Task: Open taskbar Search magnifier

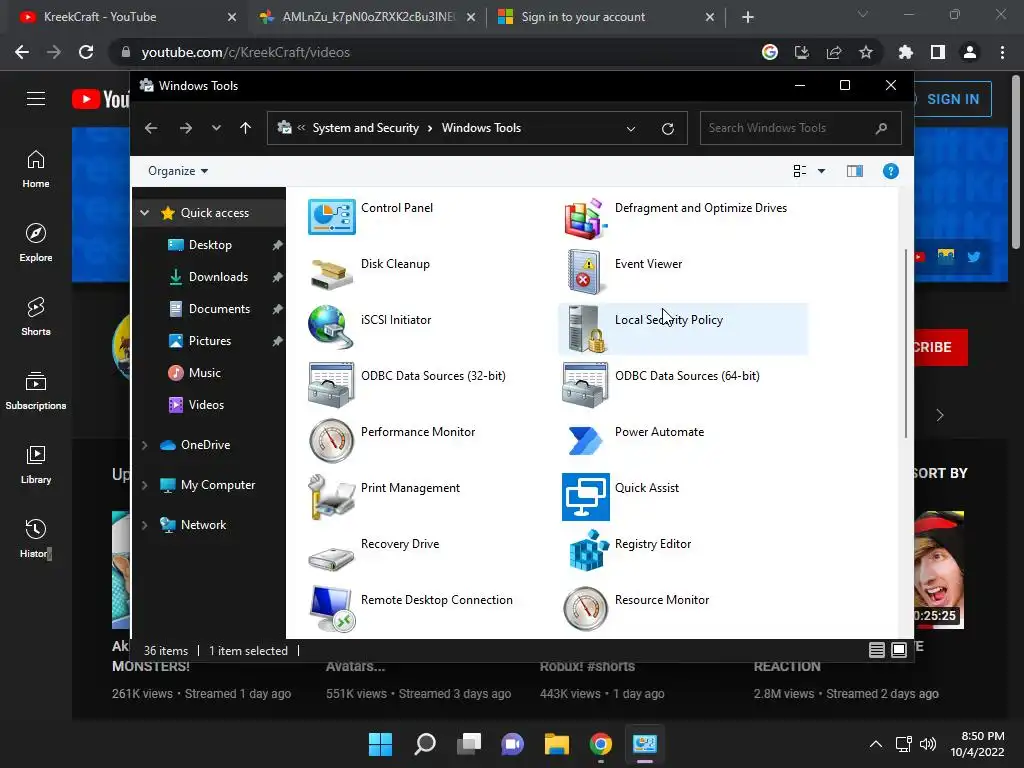Action: pos(424,744)
